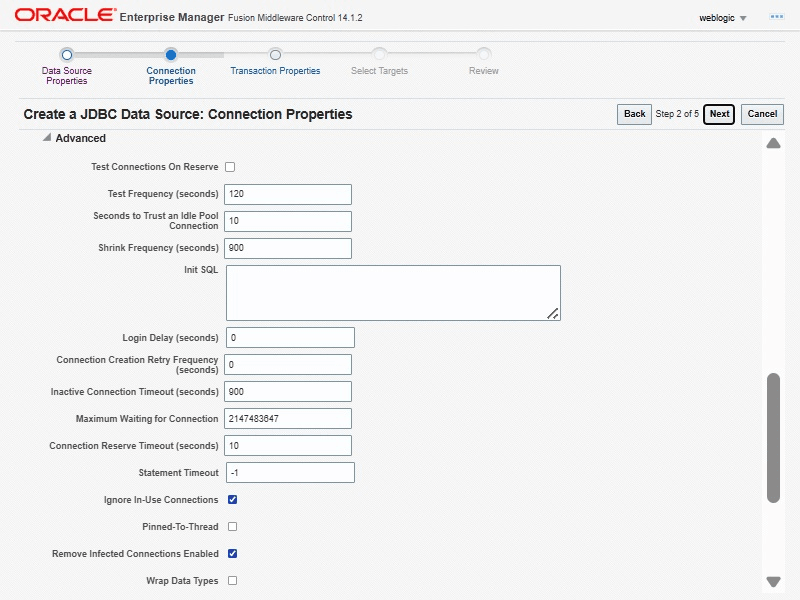Screen dimensions: 800x600
Task: Click the Connection Properties step circle
Action: click(x=171, y=55)
